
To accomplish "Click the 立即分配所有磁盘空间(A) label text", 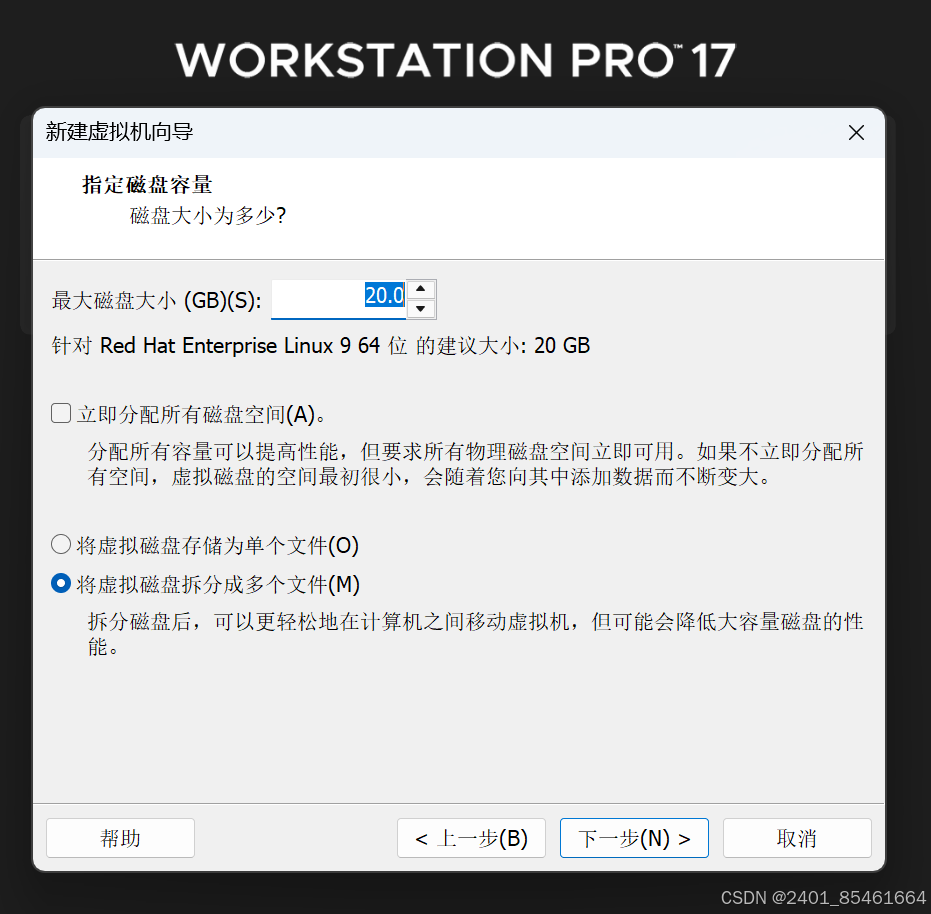I will point(202,414).
